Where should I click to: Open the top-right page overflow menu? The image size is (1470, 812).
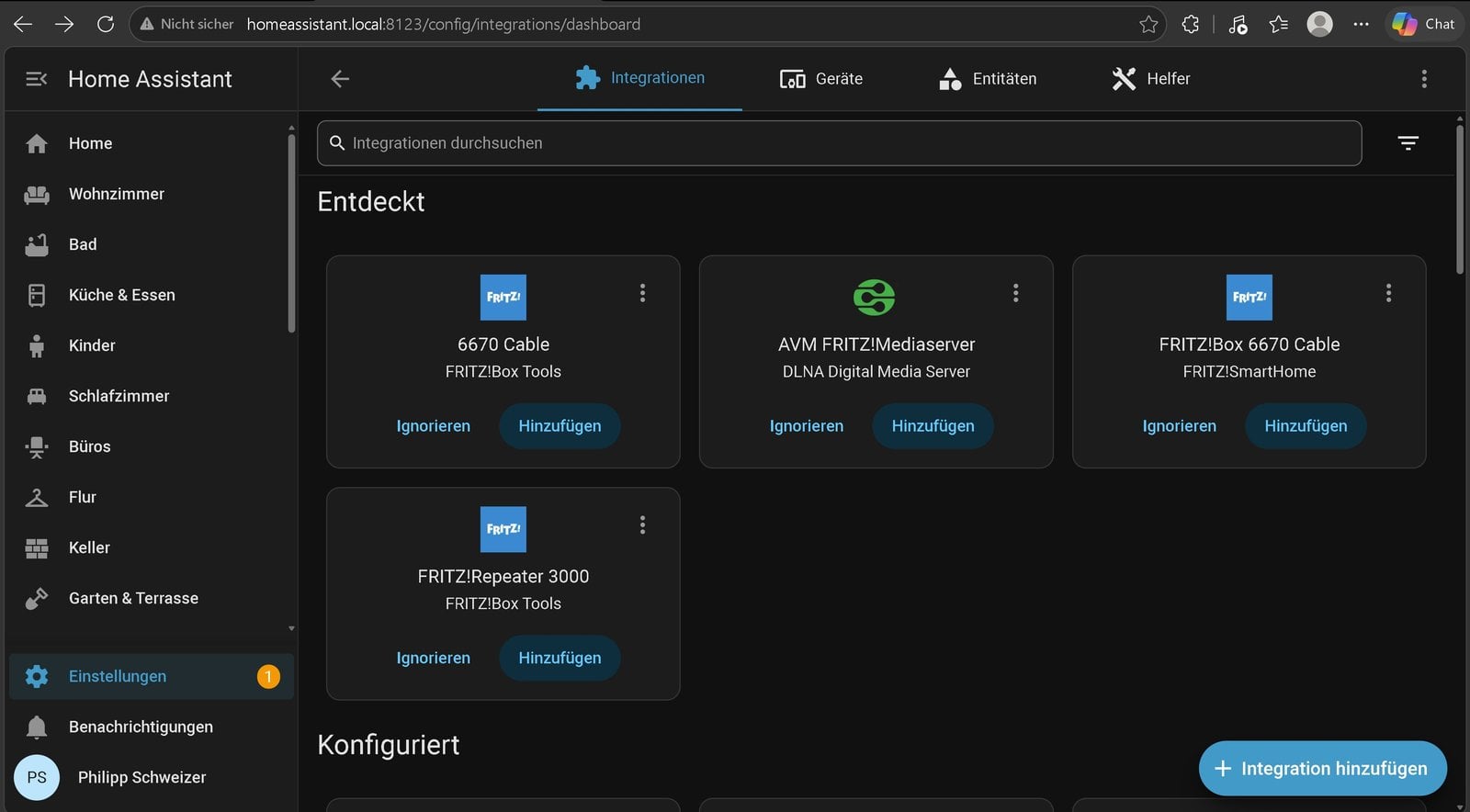(1424, 79)
